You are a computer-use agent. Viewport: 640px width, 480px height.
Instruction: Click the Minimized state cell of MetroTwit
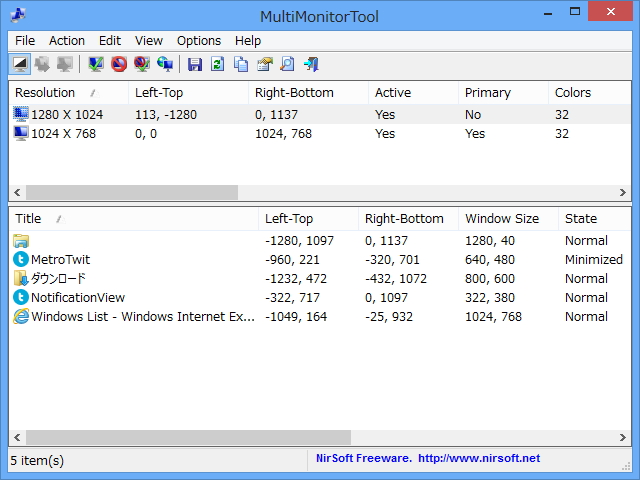click(593, 260)
